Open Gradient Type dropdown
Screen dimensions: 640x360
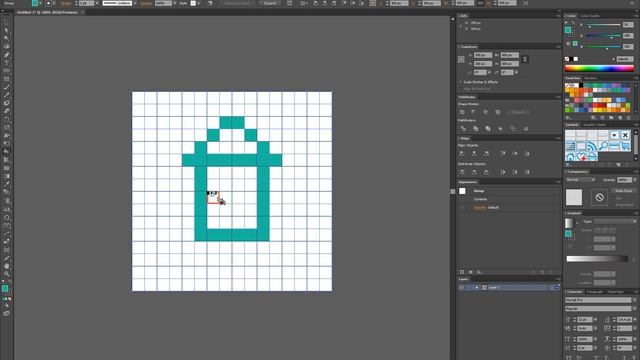[x=615, y=221]
